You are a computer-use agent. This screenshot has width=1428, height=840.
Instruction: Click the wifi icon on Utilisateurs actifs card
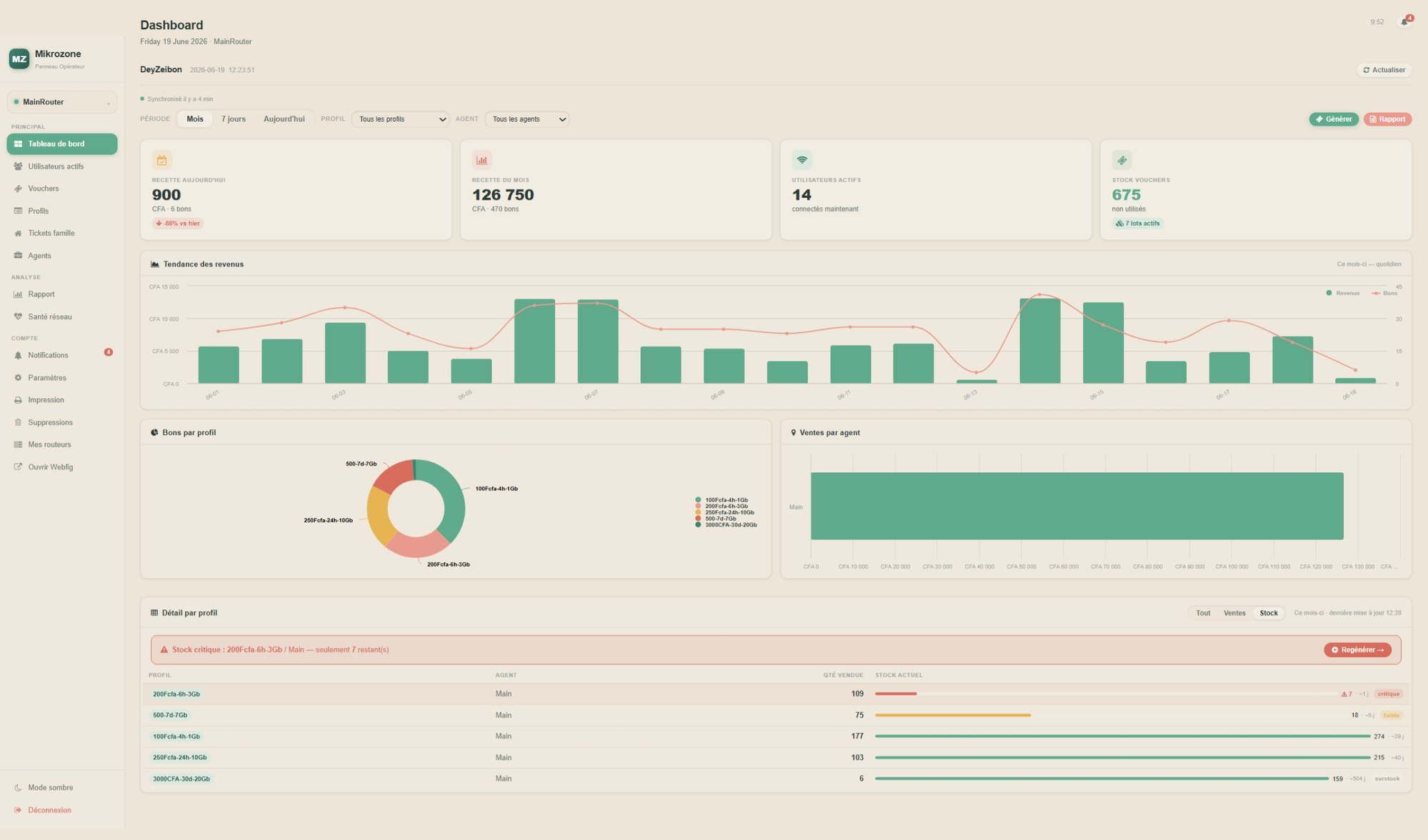click(x=802, y=160)
